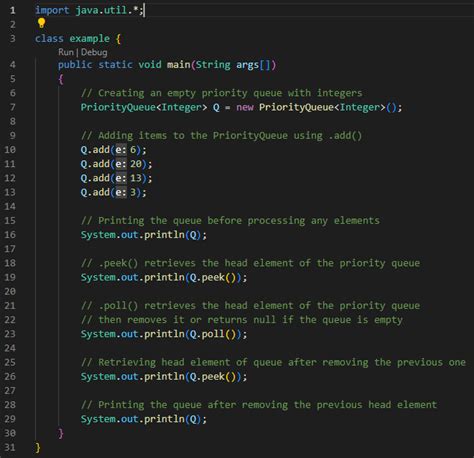Click the number 13 in Q.add

click(136, 178)
